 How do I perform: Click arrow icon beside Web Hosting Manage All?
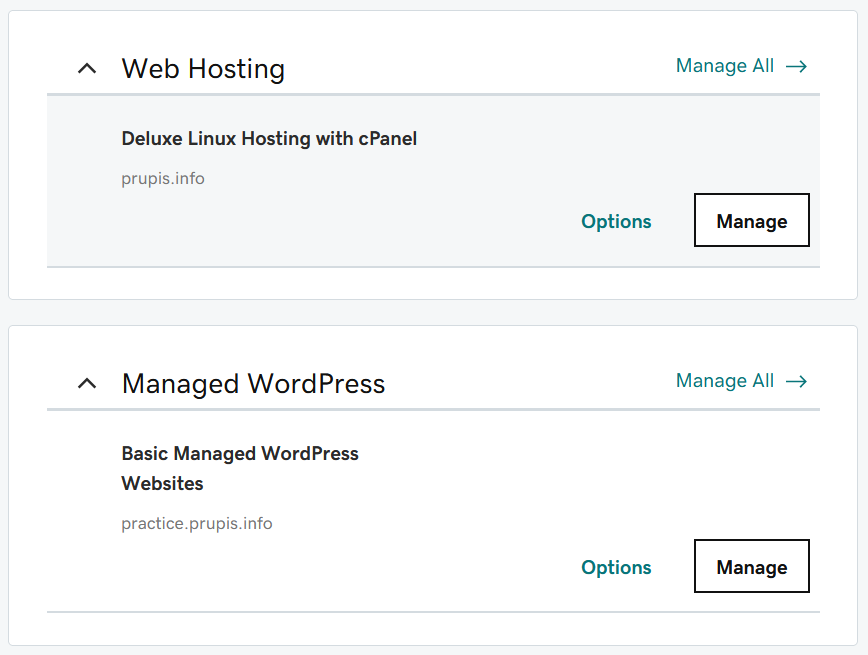[x=797, y=66]
